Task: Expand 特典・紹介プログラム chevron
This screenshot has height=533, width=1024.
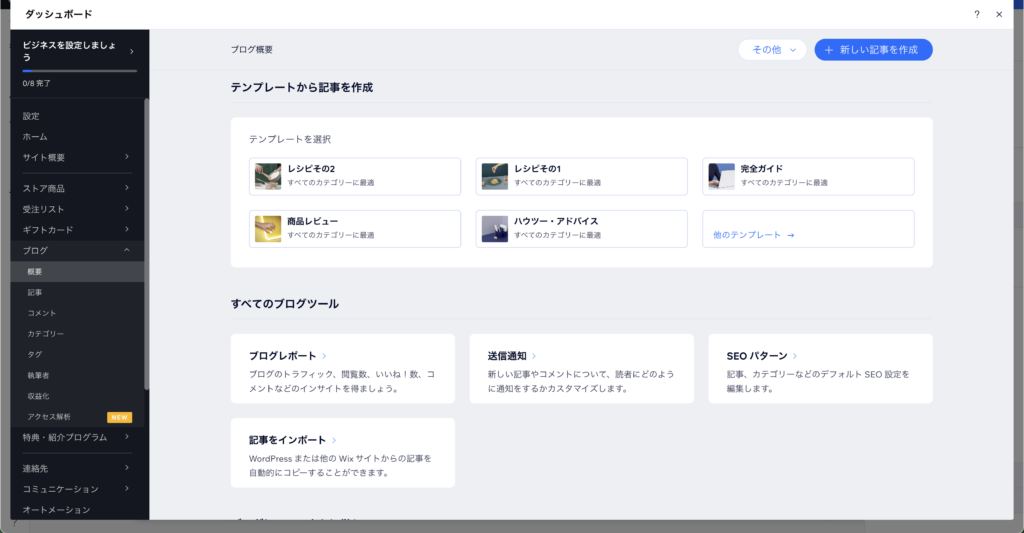Action: (127, 437)
